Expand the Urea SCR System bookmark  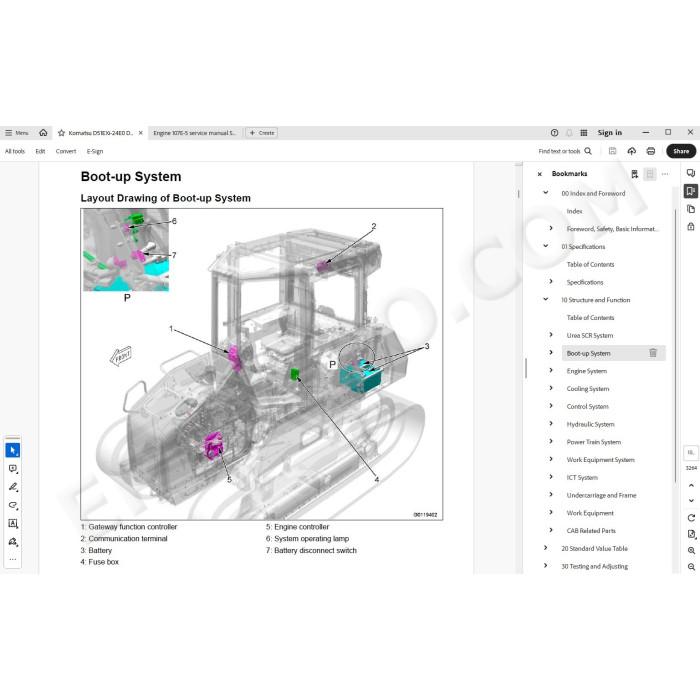point(551,335)
